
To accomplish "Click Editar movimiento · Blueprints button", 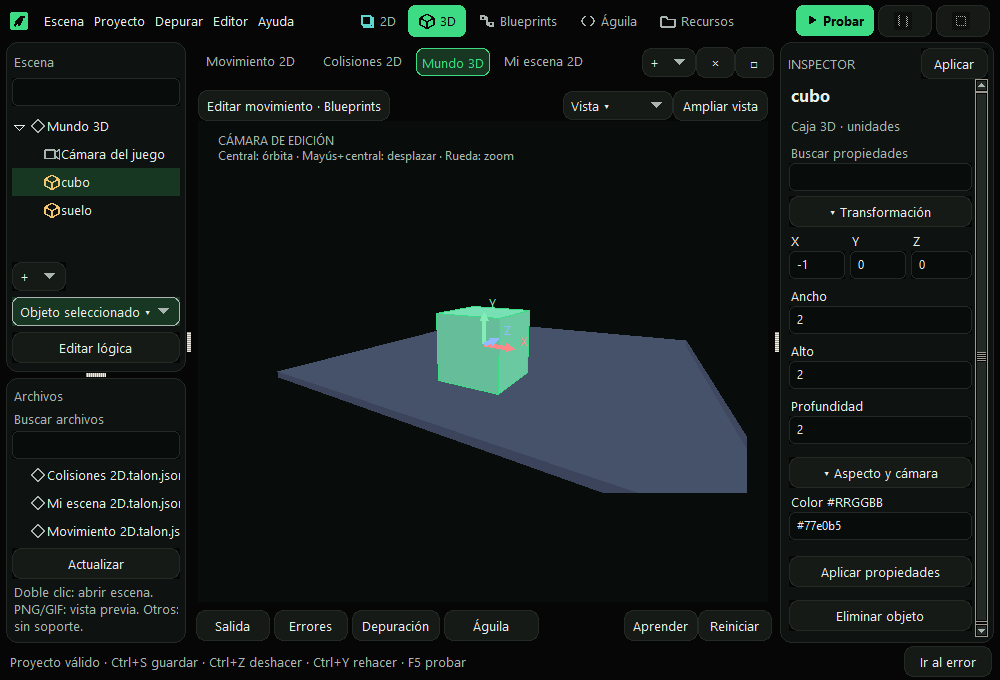I will click(294, 106).
